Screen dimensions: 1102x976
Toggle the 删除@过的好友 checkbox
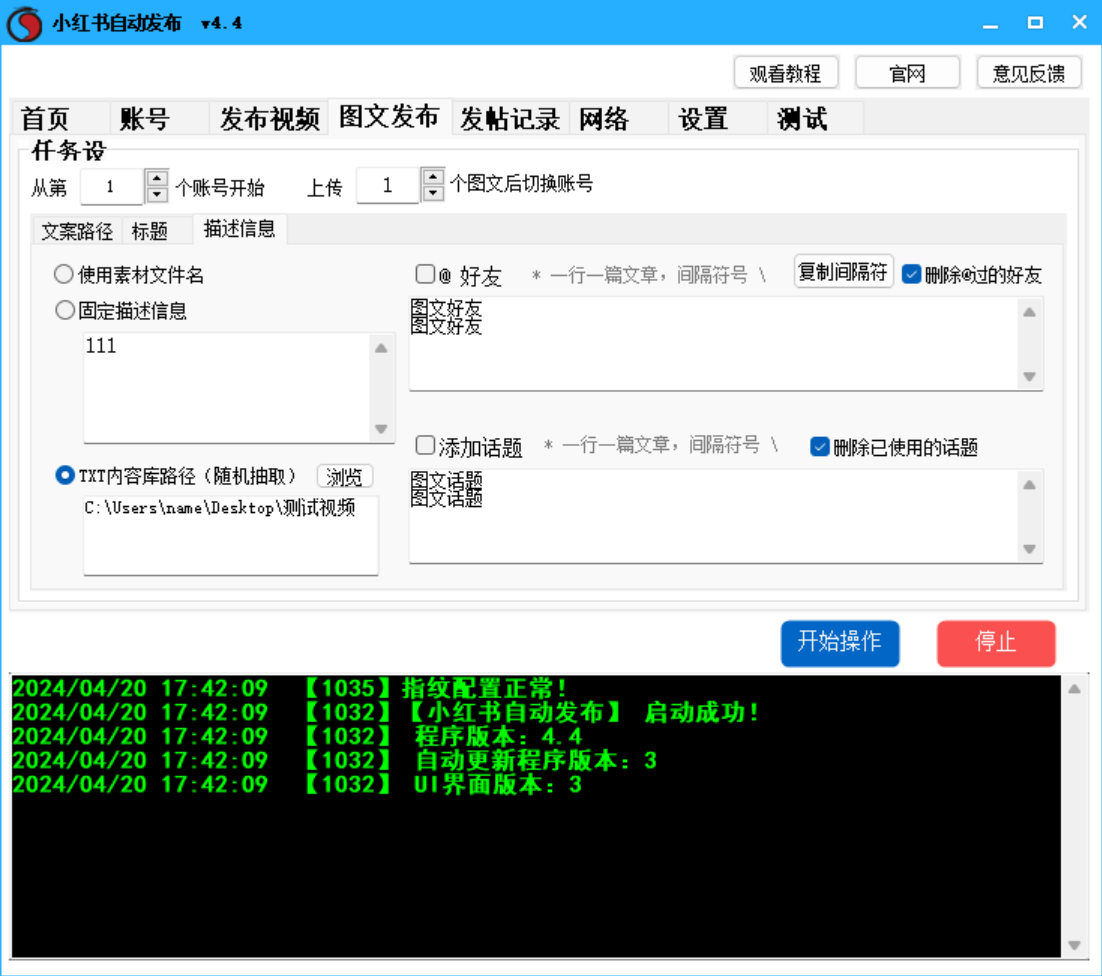(x=912, y=274)
